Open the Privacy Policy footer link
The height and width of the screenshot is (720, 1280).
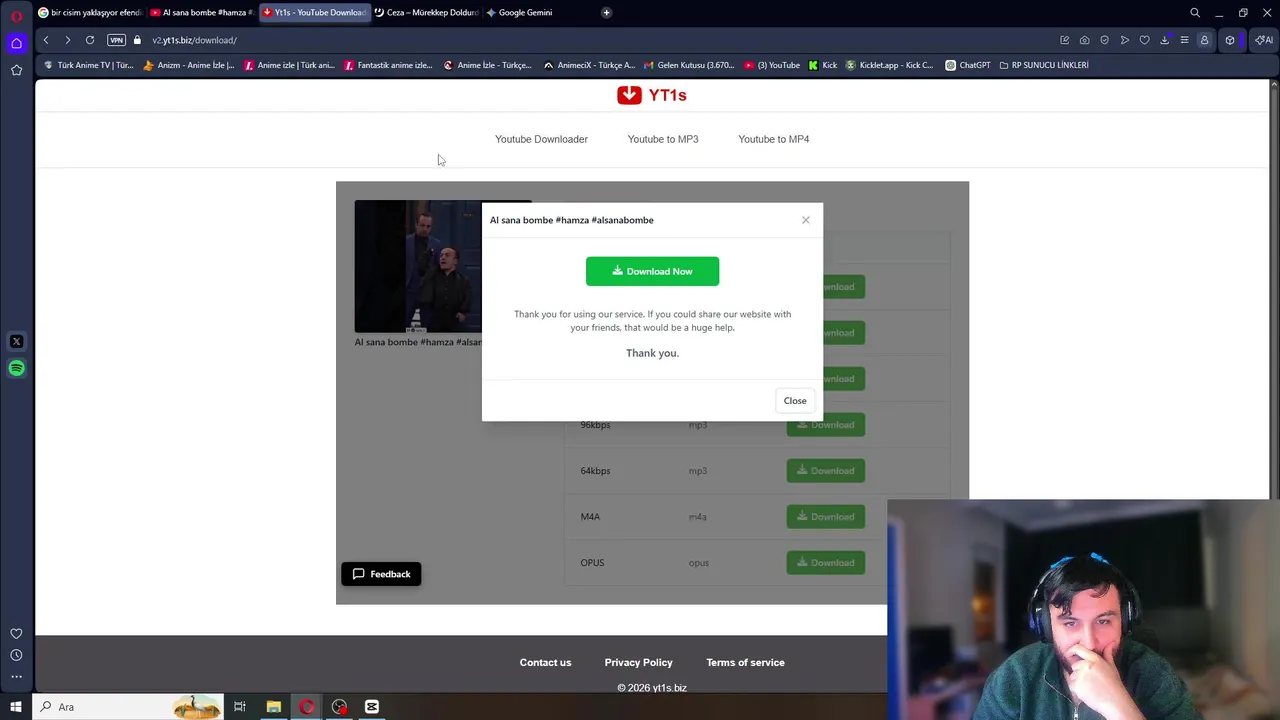tap(638, 663)
